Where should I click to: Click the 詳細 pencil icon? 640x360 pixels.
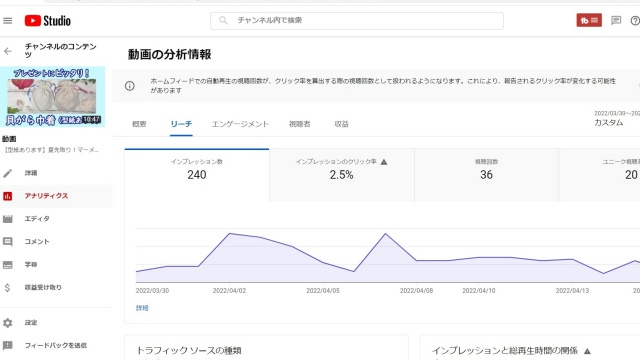pos(8,173)
